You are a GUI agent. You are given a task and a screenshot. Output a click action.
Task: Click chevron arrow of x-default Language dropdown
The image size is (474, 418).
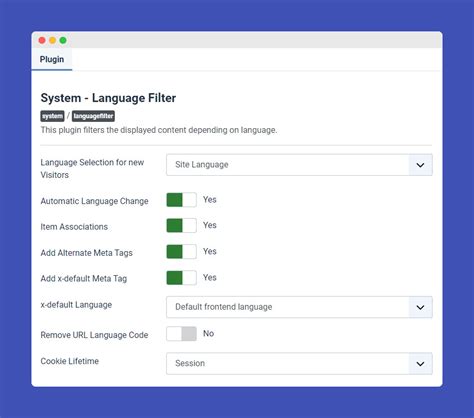pyautogui.click(x=420, y=307)
